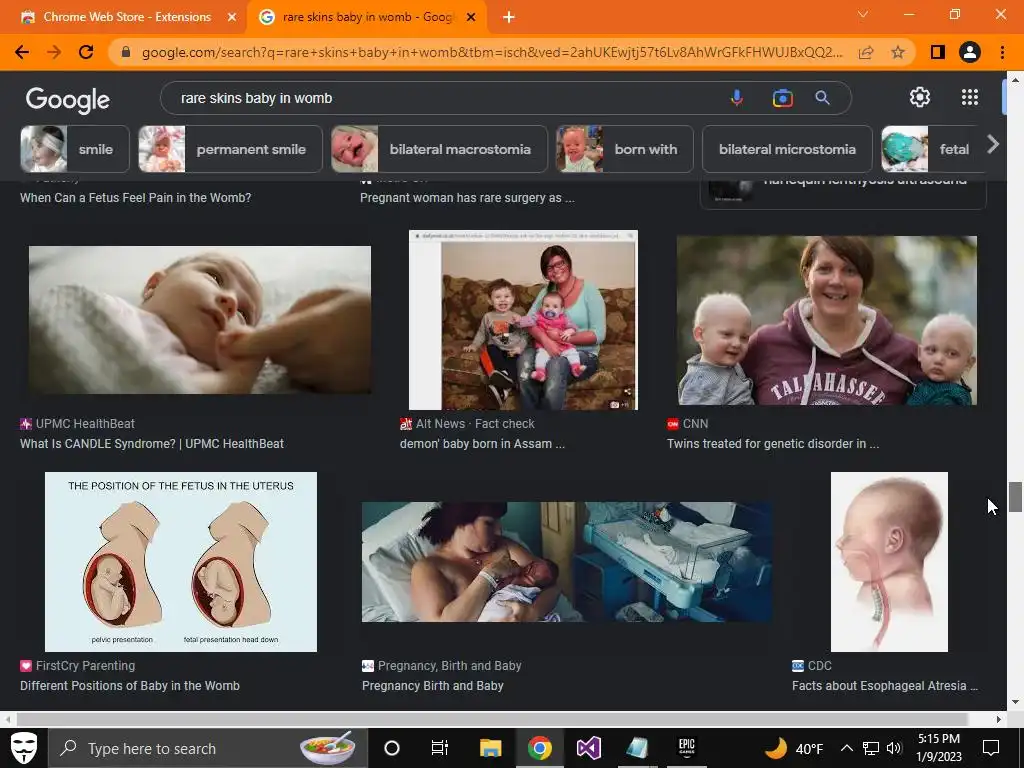Image resolution: width=1024 pixels, height=768 pixels.
Task: Click the horizontal scrollbar
Action: 491,719
